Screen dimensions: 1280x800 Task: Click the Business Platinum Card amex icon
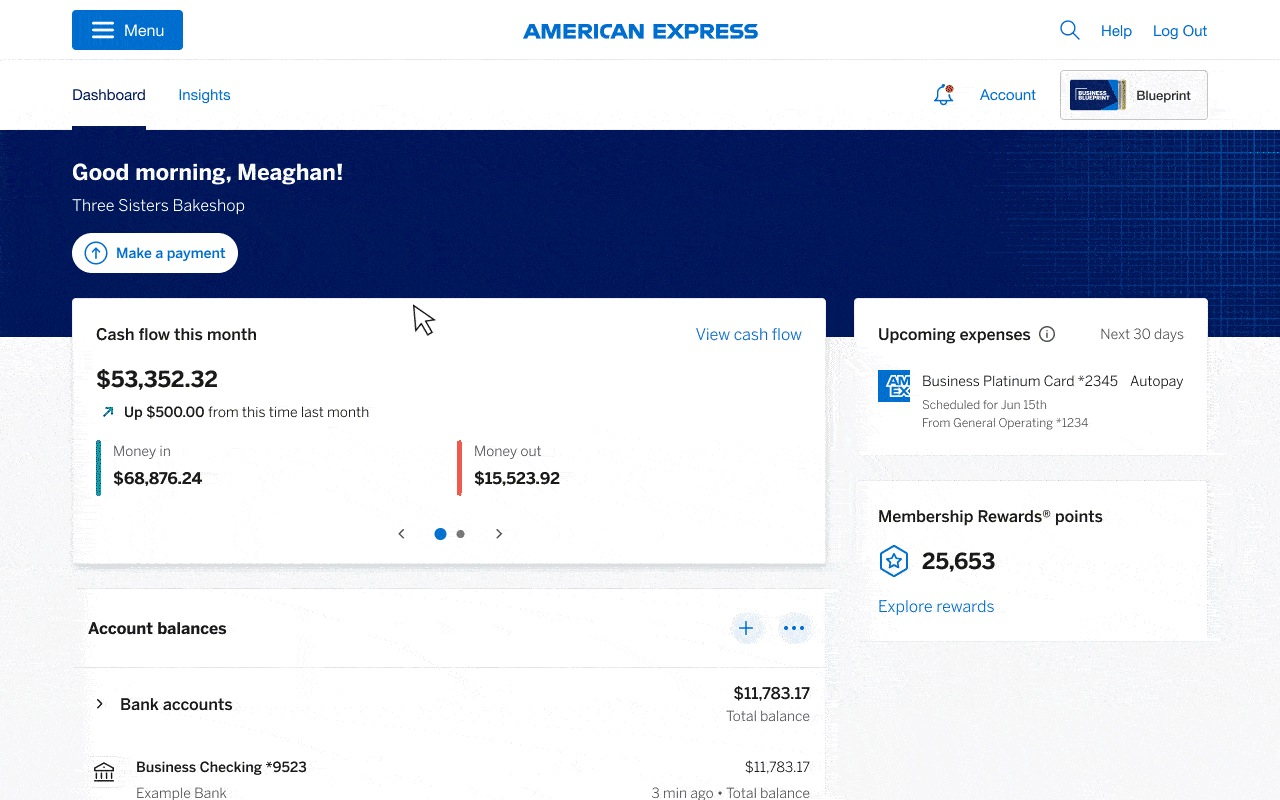pos(894,385)
